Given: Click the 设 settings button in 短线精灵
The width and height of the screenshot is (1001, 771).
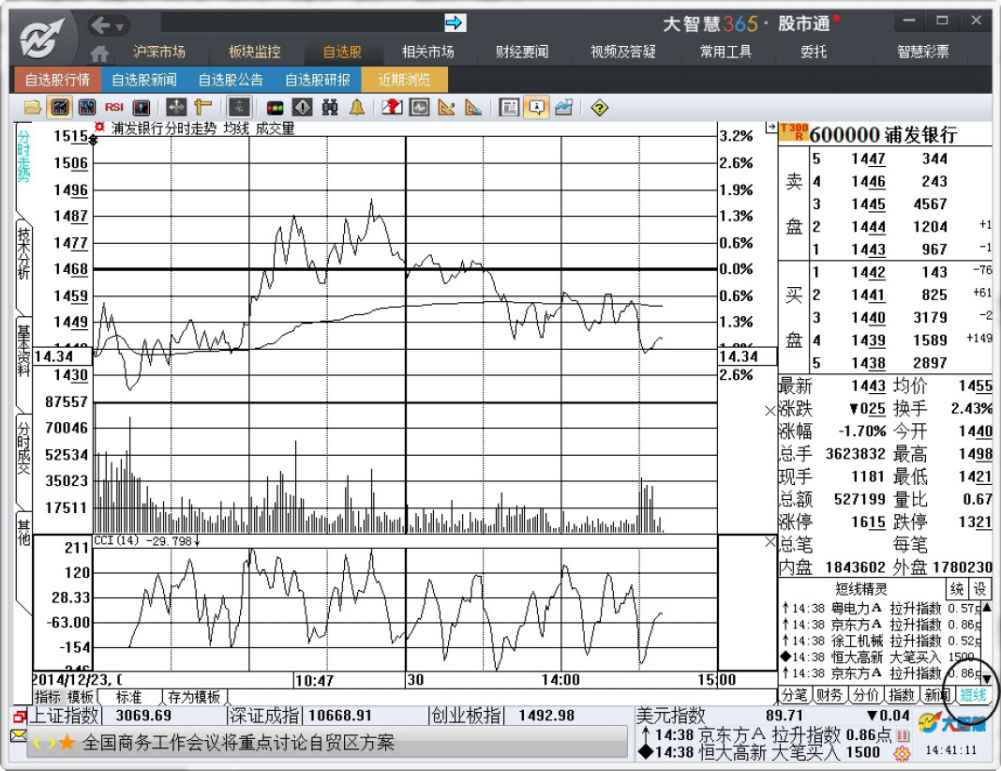Looking at the screenshot, I should coord(980,588).
